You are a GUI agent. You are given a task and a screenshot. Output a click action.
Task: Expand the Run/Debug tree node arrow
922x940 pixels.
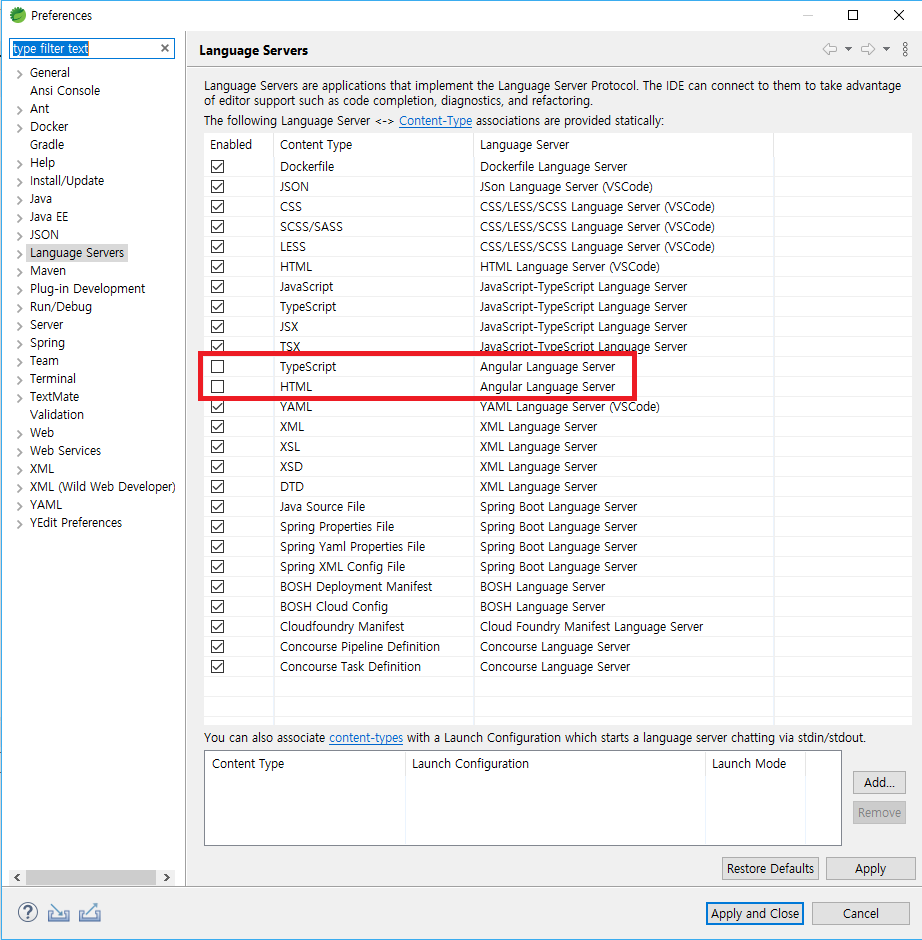pos(19,308)
